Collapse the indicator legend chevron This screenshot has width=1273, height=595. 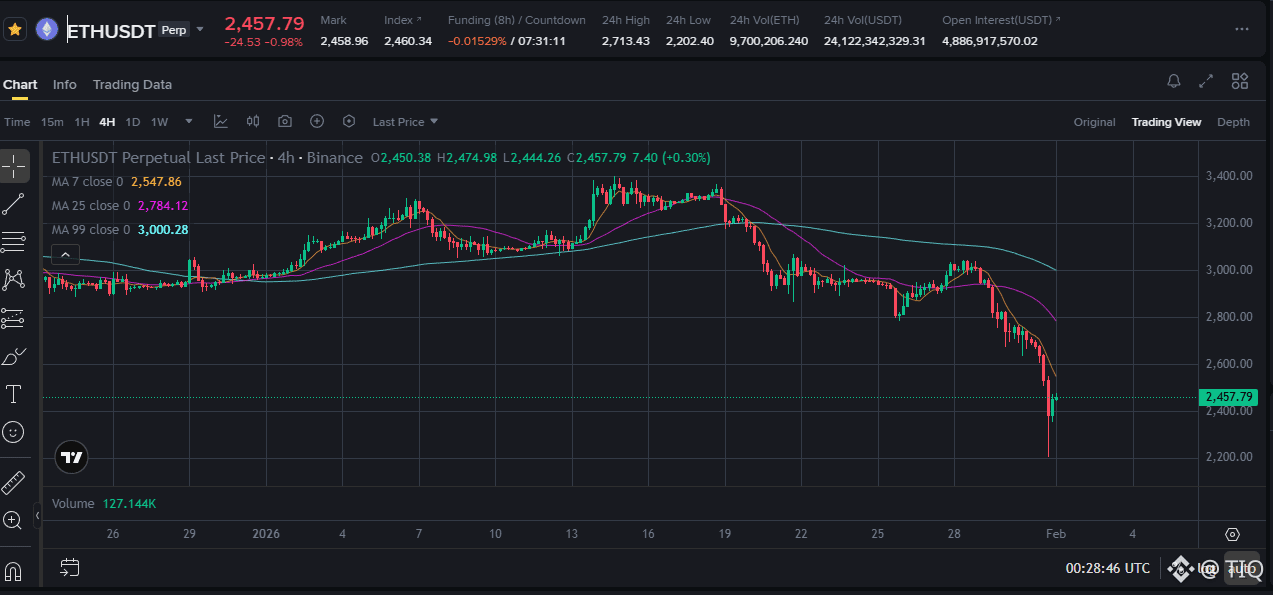point(64,255)
